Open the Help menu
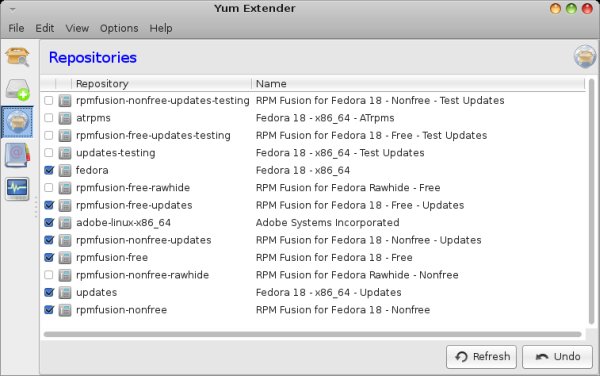The image size is (600, 376). pos(161,28)
